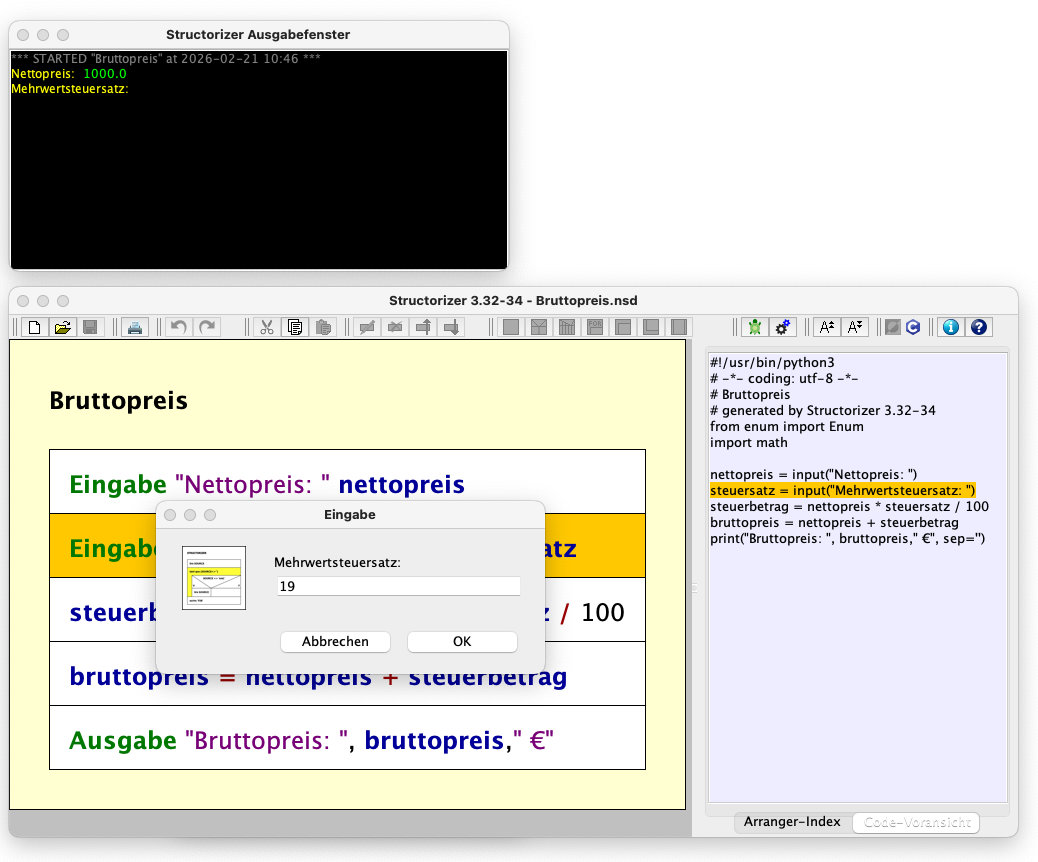Undo the last change in the Structorizer toolbar
The width and height of the screenshot is (1038, 862).
[179, 327]
